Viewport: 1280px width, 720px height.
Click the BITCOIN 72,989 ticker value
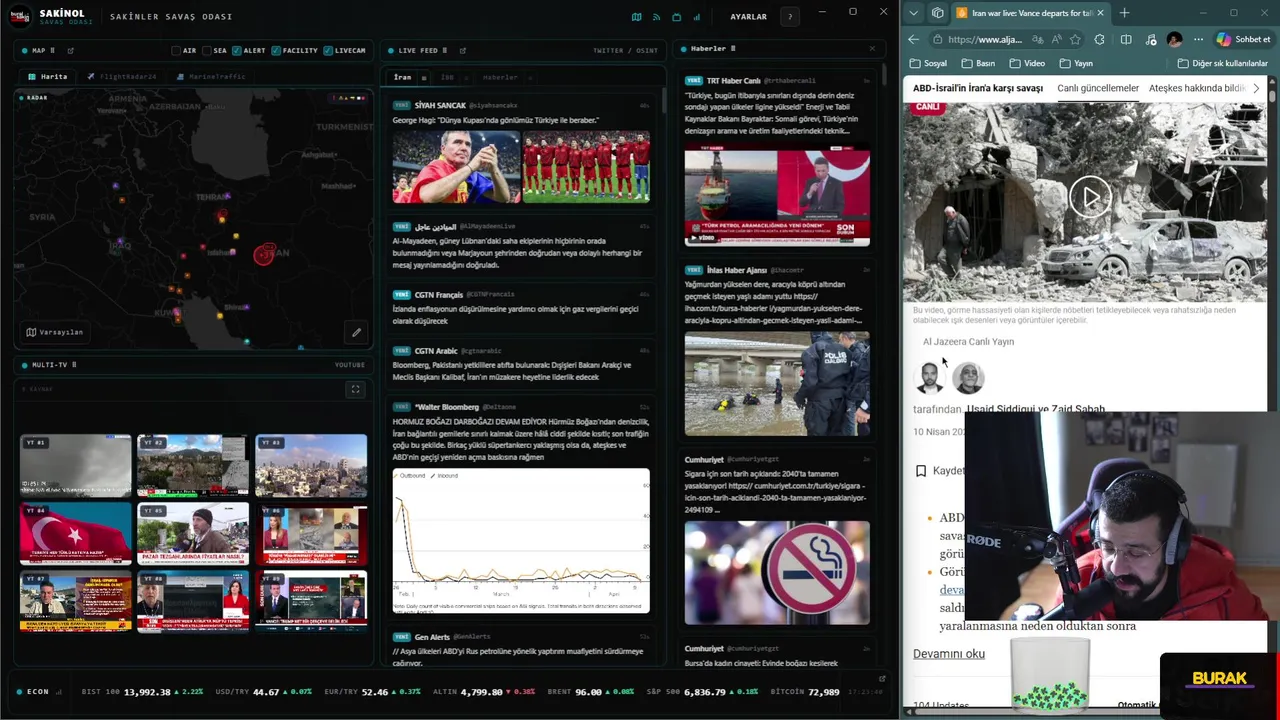click(x=823, y=692)
